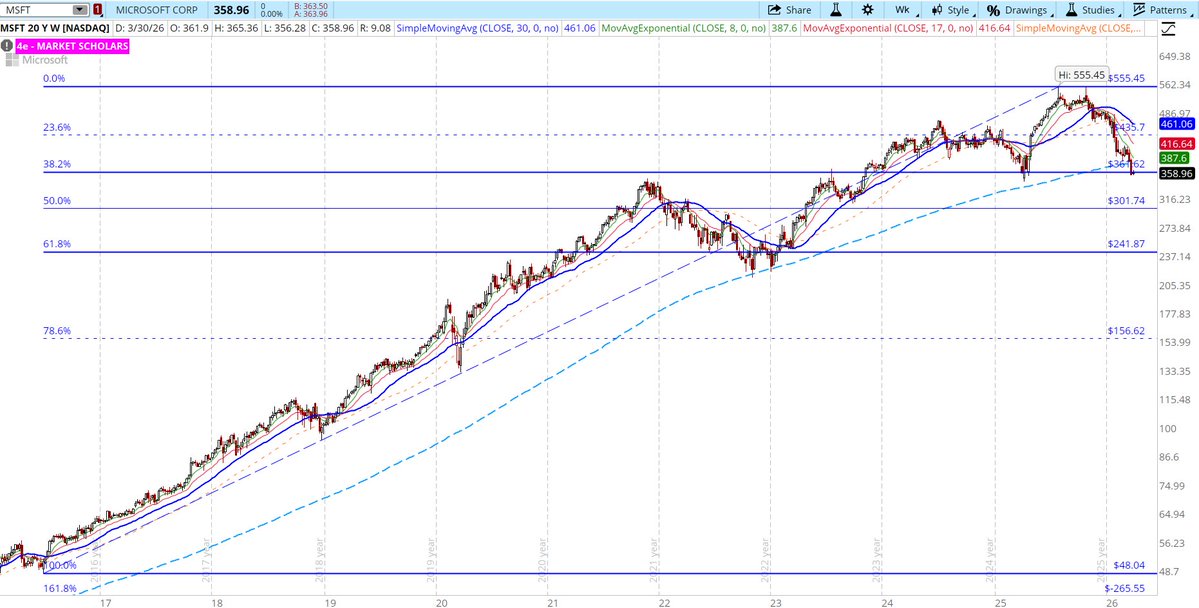Open the Studies menu
This screenshot has width=1199, height=608.
click(x=1095, y=10)
